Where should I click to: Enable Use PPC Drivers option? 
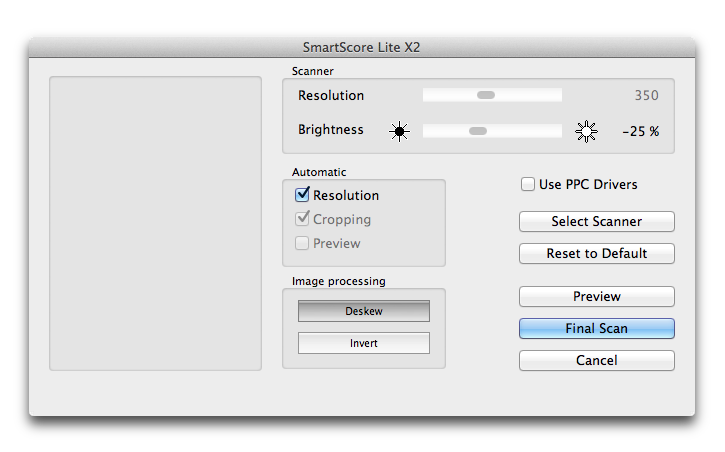(527, 184)
